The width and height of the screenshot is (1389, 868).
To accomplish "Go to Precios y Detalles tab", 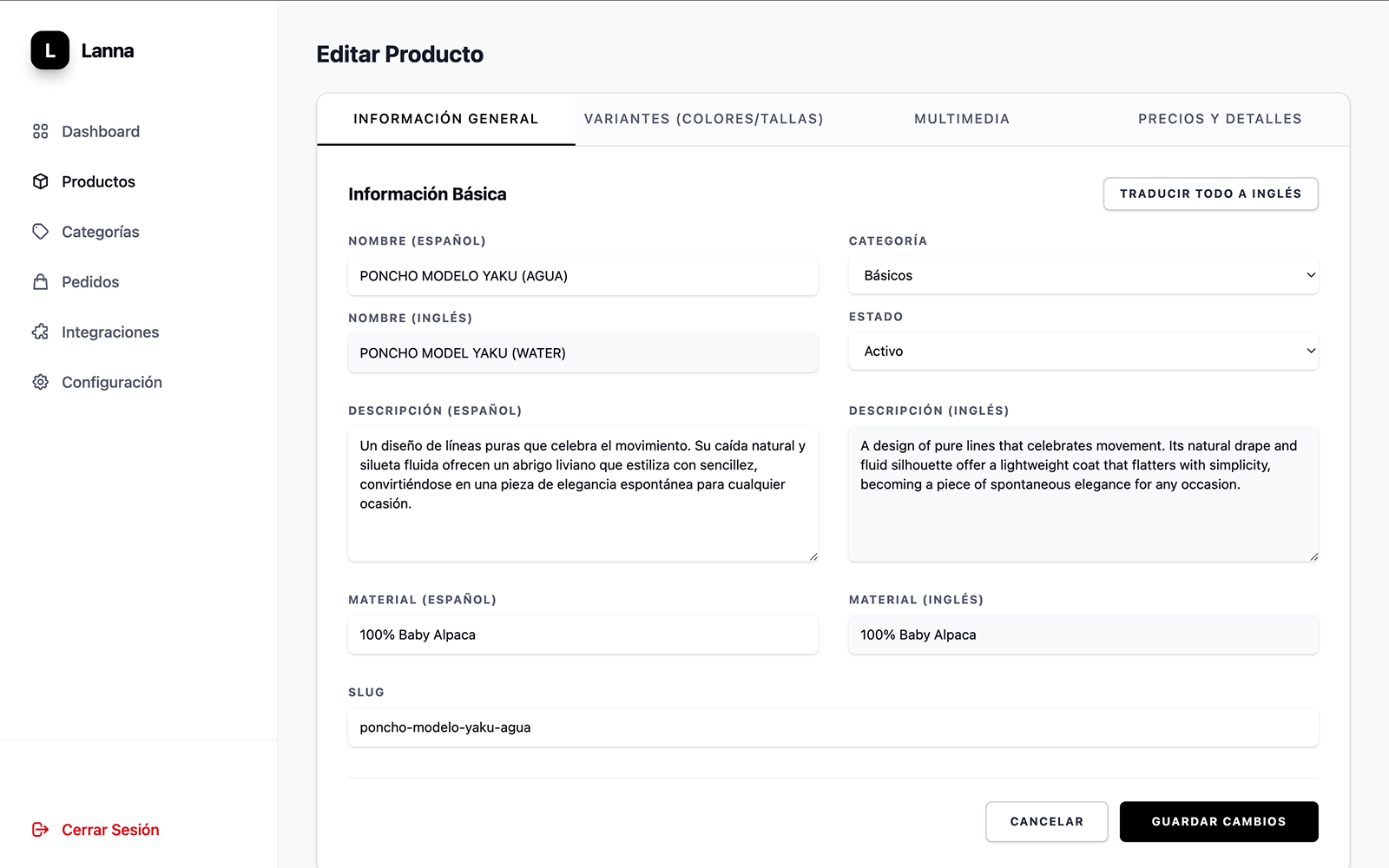I will [1219, 119].
